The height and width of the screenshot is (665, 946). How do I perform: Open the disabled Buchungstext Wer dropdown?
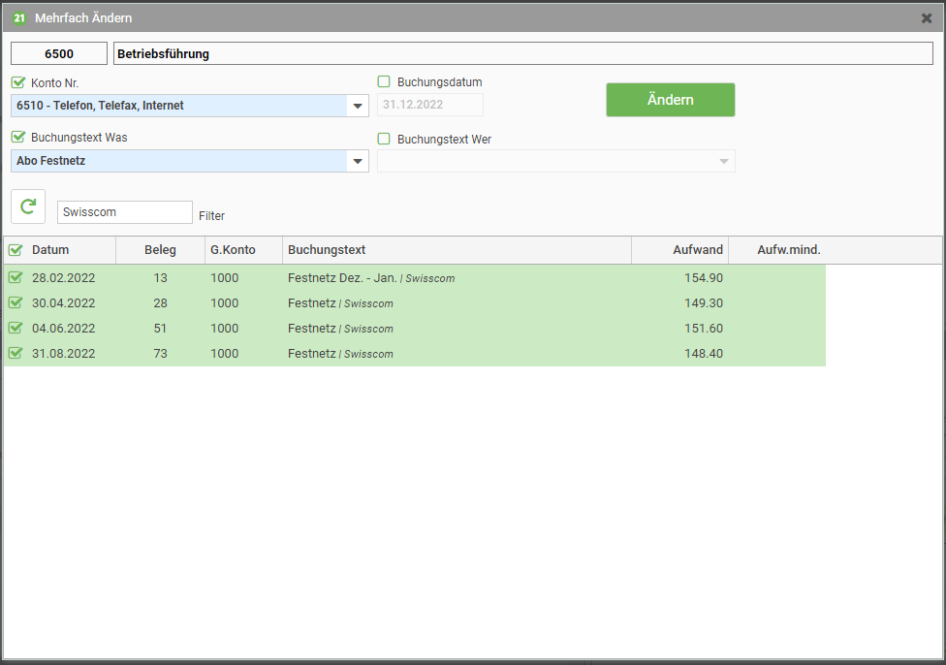tap(556, 161)
